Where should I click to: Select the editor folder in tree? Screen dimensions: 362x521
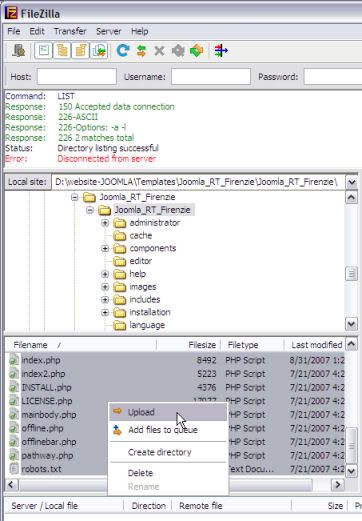click(x=141, y=261)
